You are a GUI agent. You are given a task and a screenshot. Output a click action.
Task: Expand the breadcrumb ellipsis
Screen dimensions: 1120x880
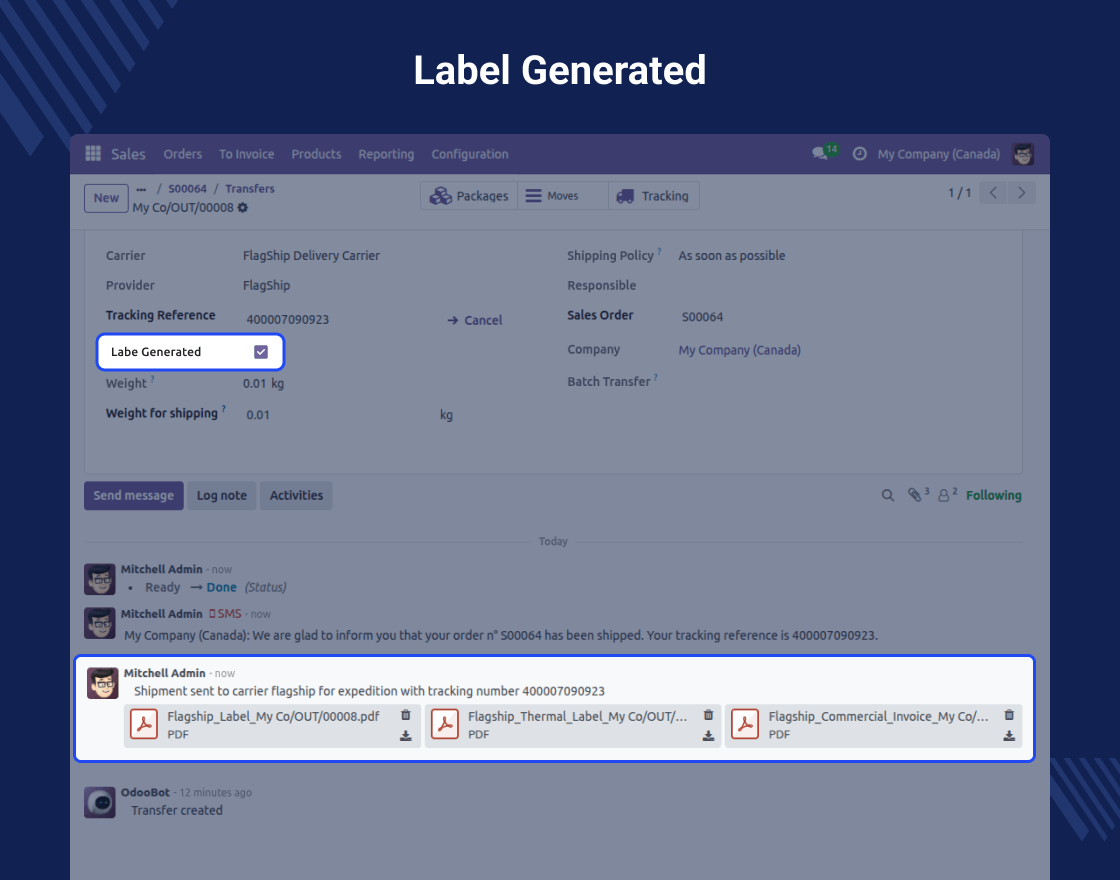click(141, 189)
